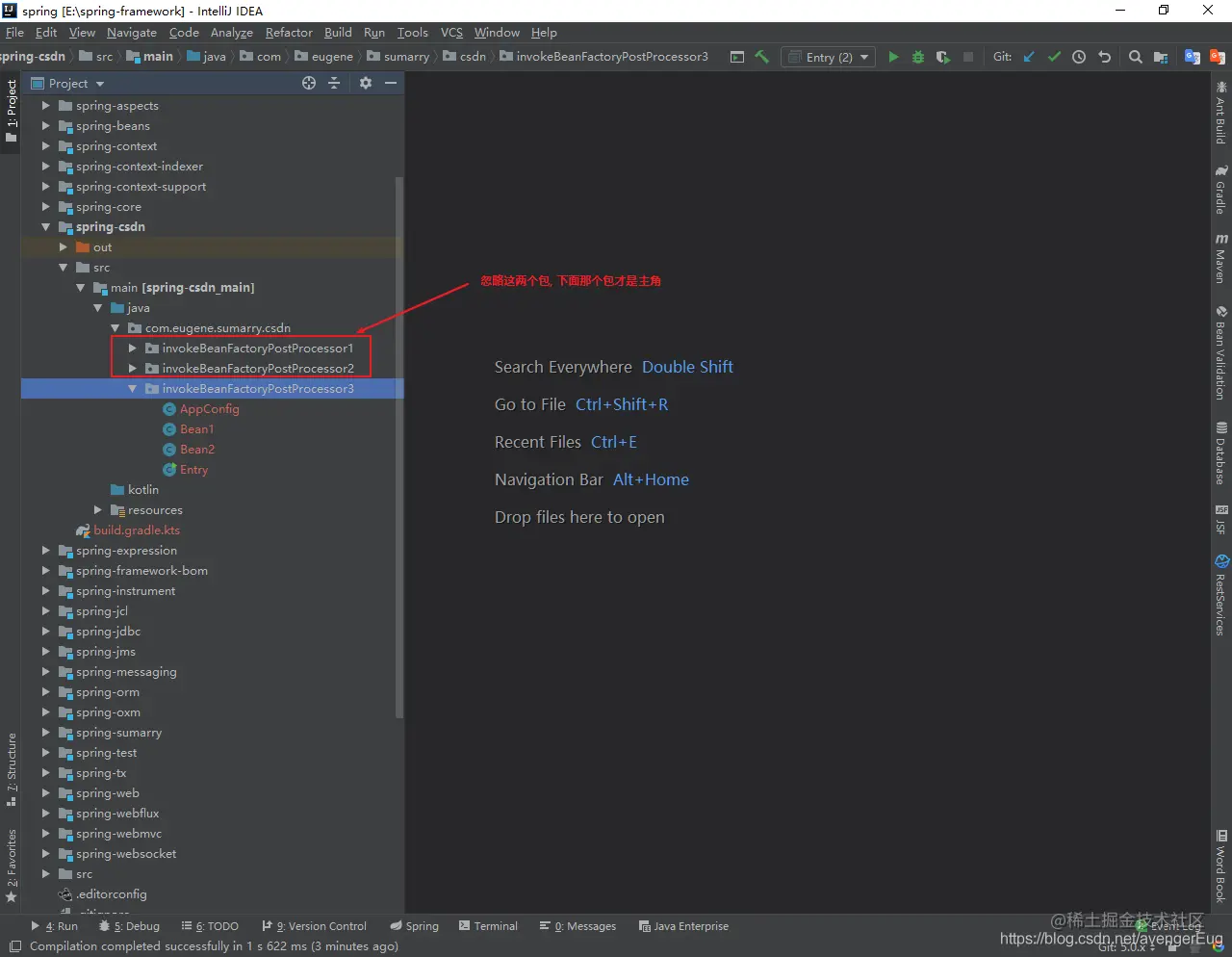Expand the out folder

pyautogui.click(x=63, y=247)
